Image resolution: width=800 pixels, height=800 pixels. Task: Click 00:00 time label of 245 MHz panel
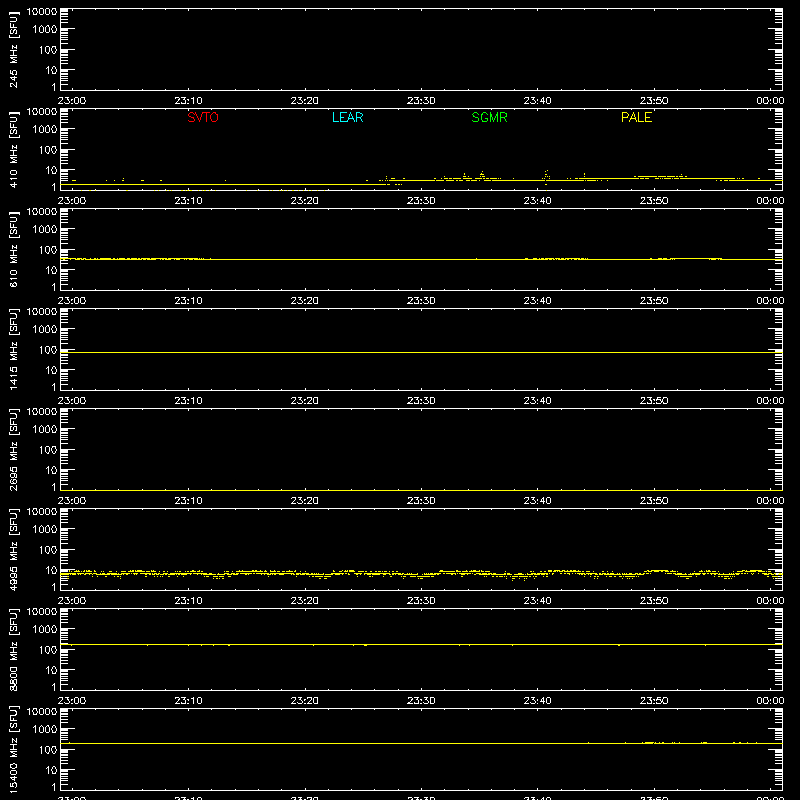point(770,101)
